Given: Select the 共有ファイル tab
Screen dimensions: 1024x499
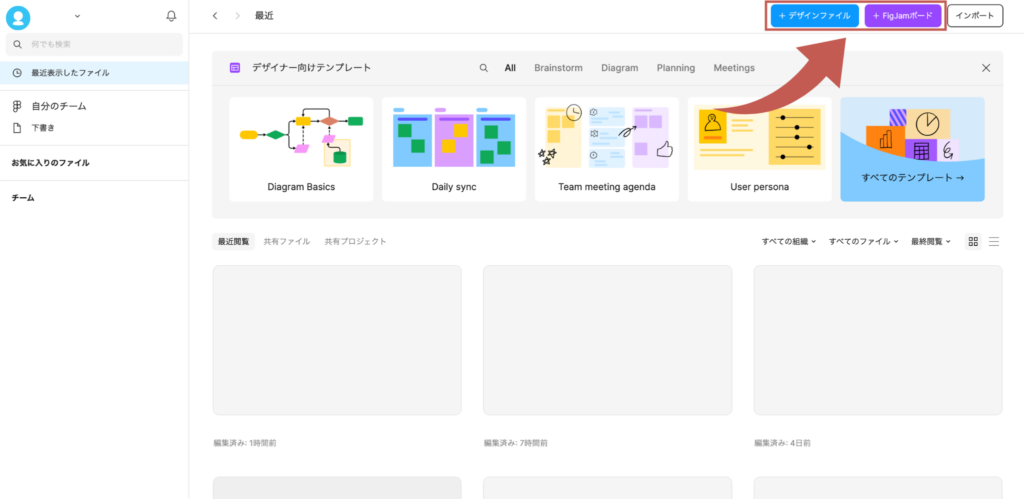Looking at the screenshot, I should click(x=287, y=241).
